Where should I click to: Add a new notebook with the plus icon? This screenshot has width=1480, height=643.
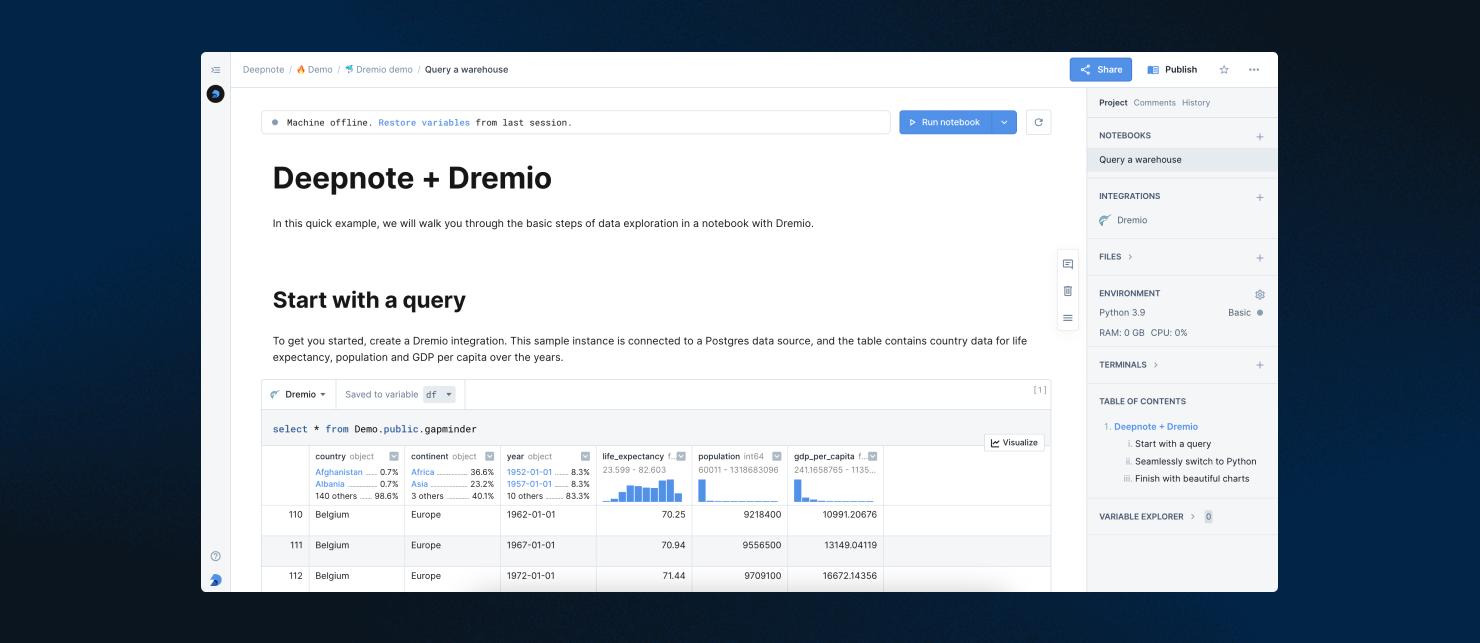click(1260, 136)
